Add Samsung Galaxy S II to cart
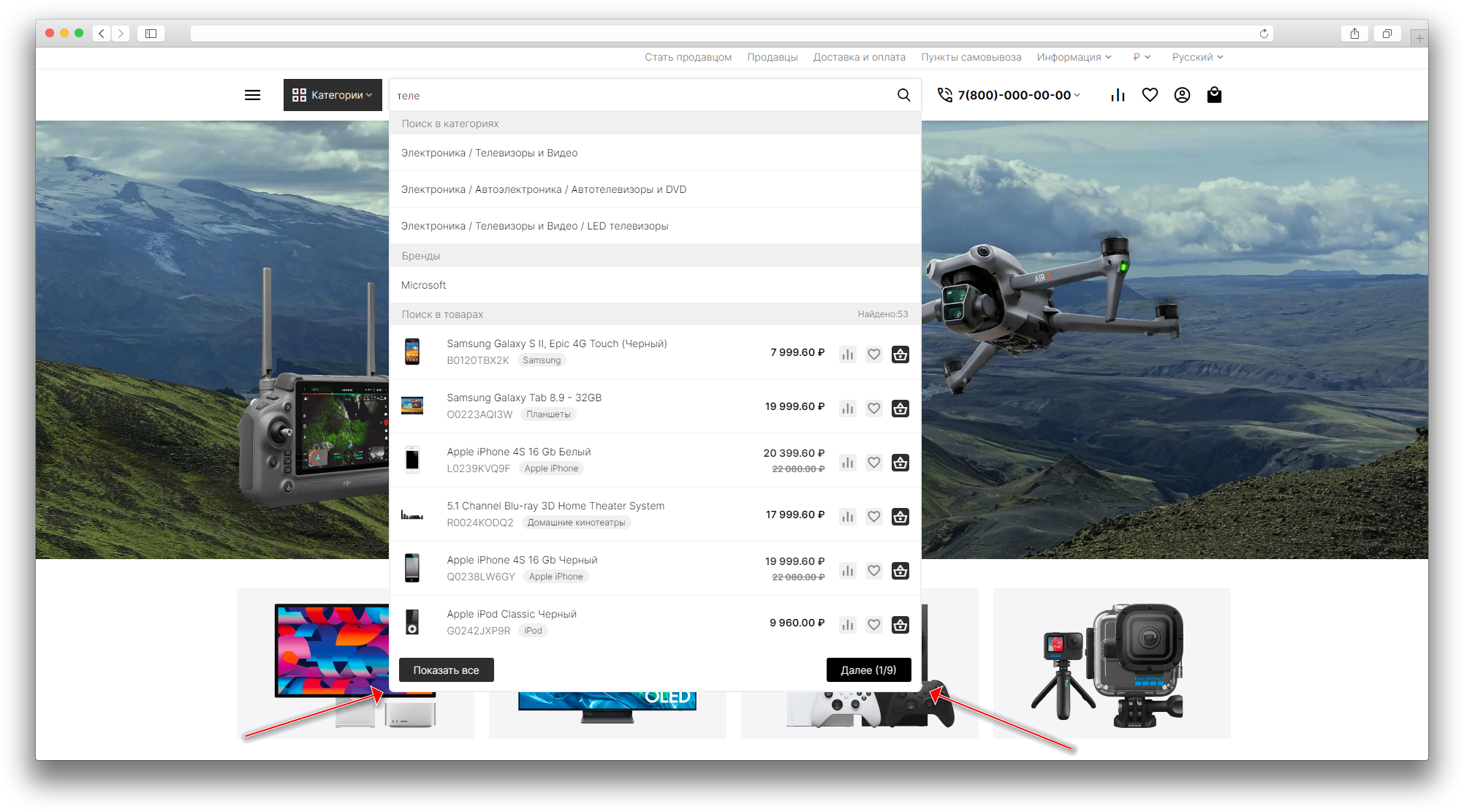This screenshot has height=812, width=1464. pos(900,354)
